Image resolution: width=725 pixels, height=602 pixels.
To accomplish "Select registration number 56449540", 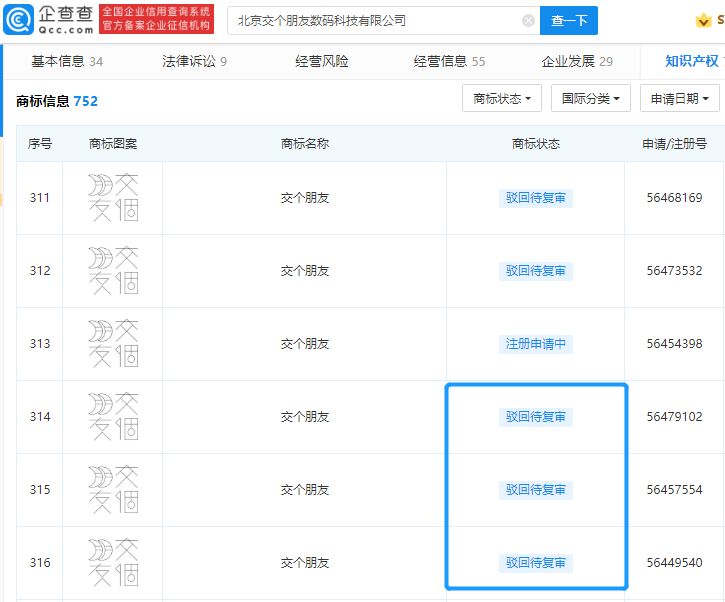I will [674, 563].
